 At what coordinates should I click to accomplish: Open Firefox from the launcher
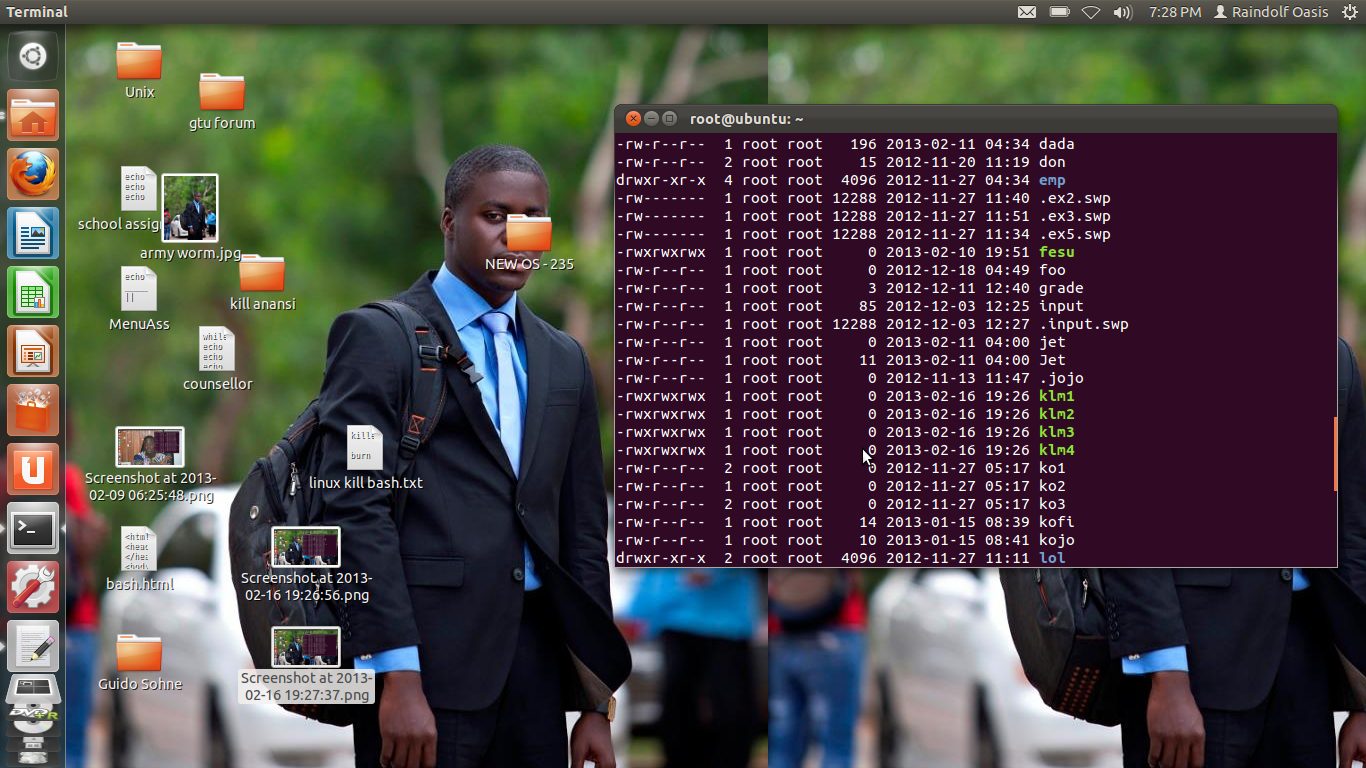click(32, 174)
